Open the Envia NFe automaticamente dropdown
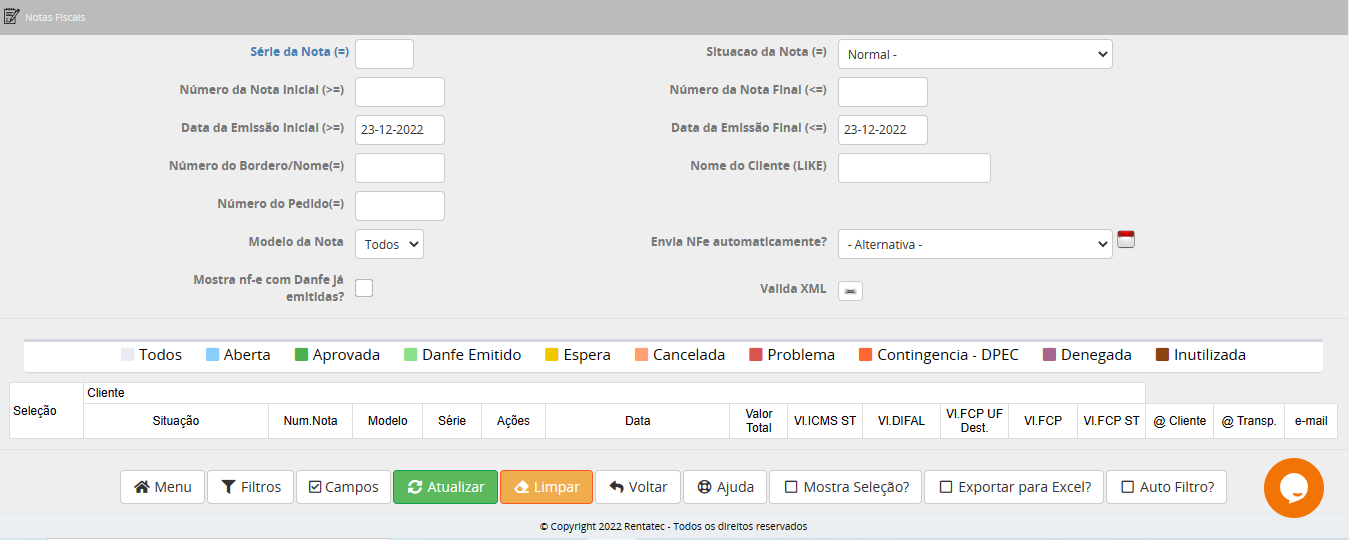Screen dimensions: 1349x540 (974, 244)
